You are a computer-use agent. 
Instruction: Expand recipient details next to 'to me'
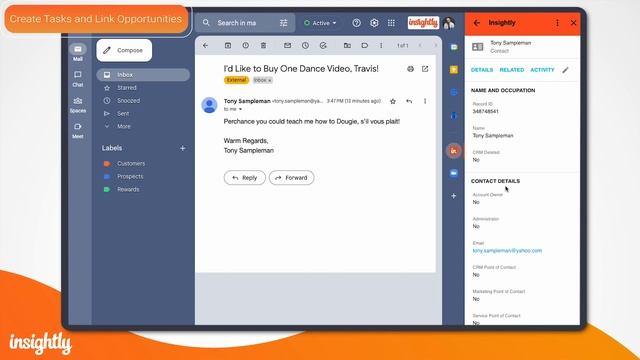(240, 109)
